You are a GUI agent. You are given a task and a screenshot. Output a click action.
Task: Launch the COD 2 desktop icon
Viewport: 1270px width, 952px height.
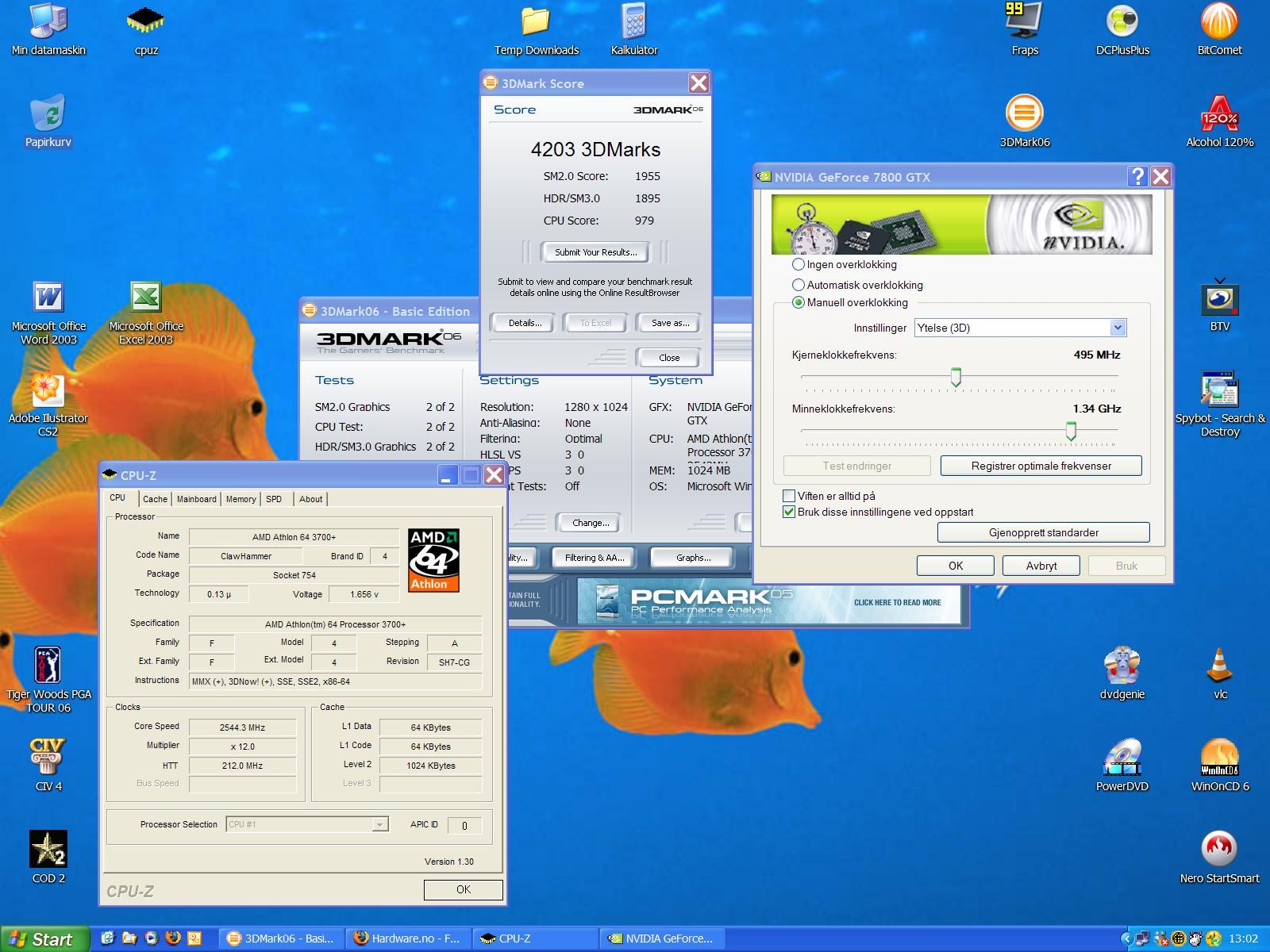point(48,858)
